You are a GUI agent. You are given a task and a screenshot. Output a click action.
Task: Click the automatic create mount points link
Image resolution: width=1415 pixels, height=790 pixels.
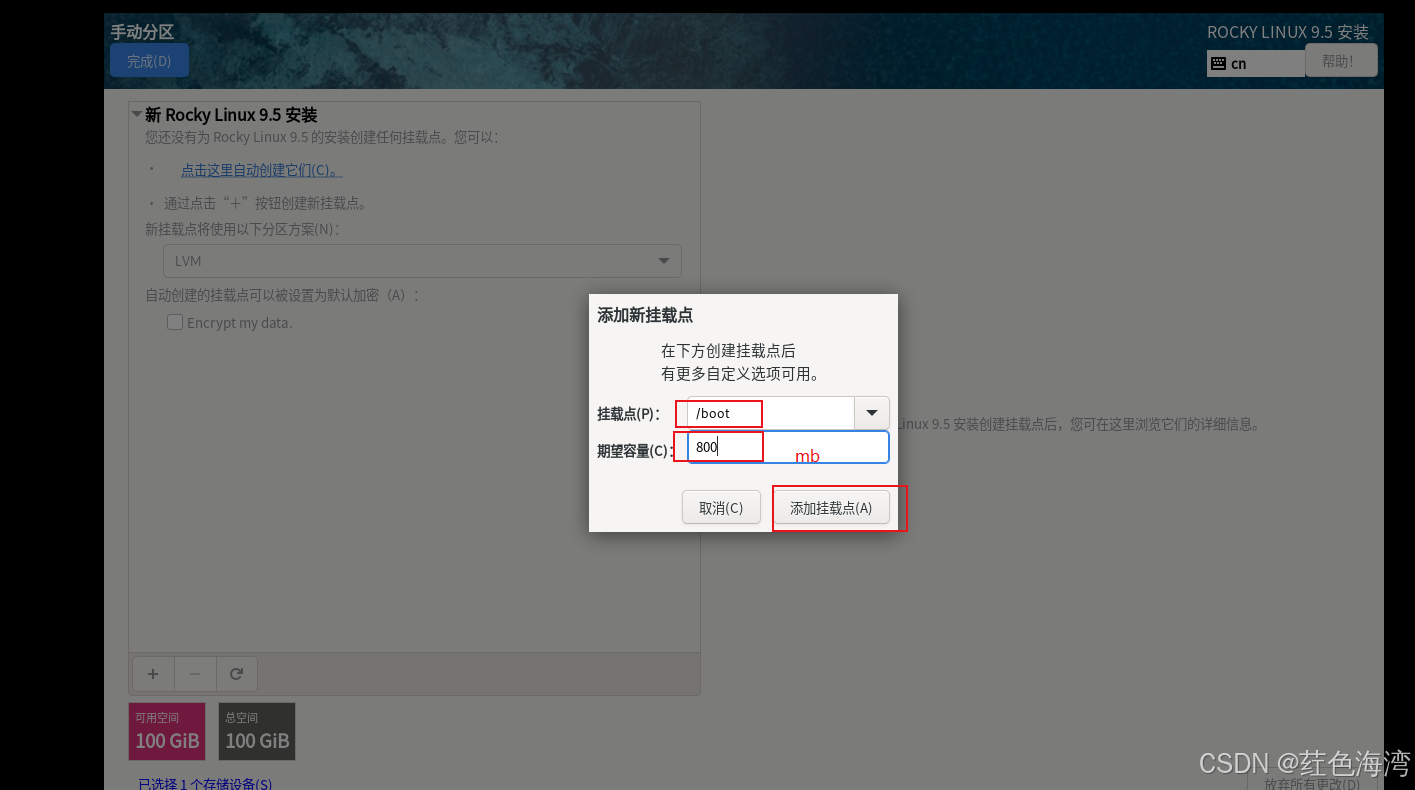[261, 170]
